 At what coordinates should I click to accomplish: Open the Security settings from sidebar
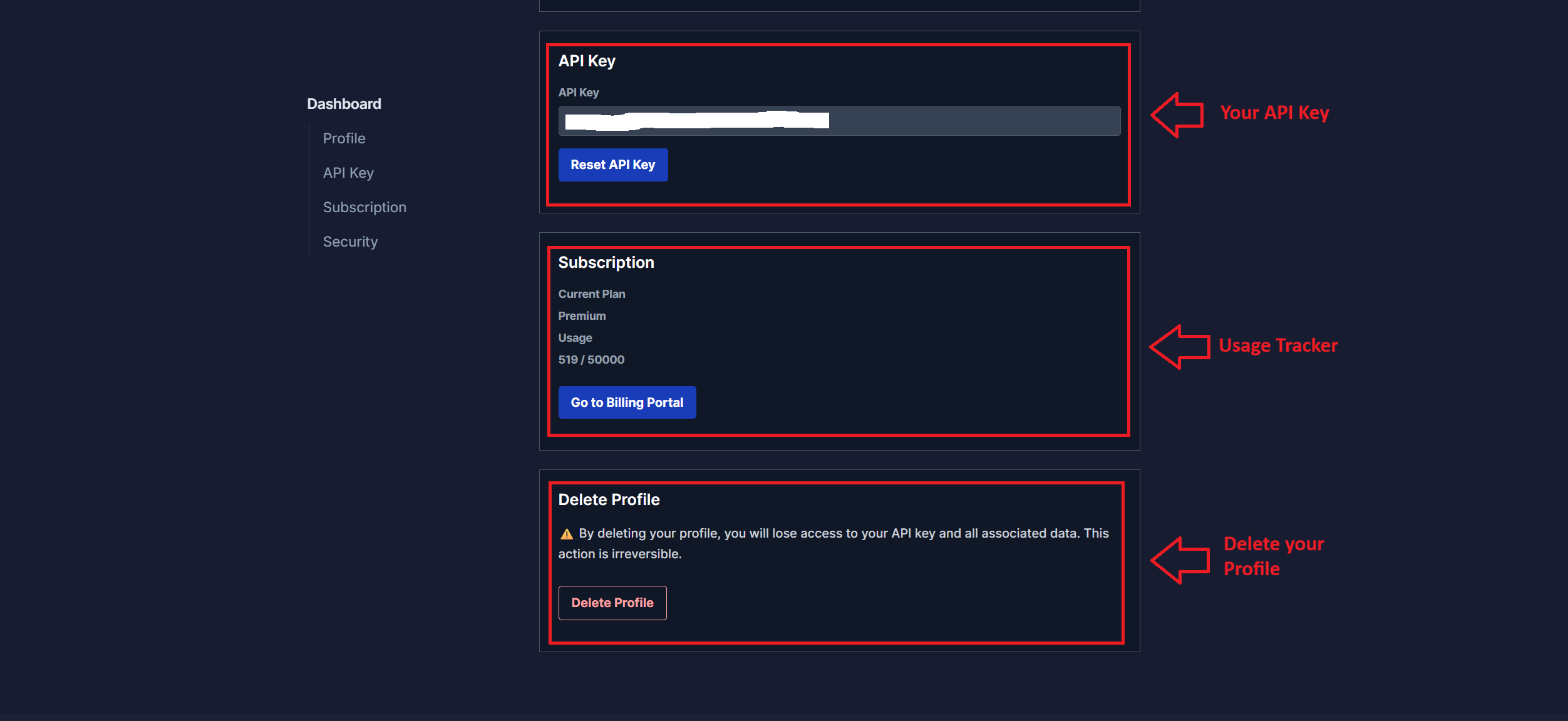[x=350, y=241]
